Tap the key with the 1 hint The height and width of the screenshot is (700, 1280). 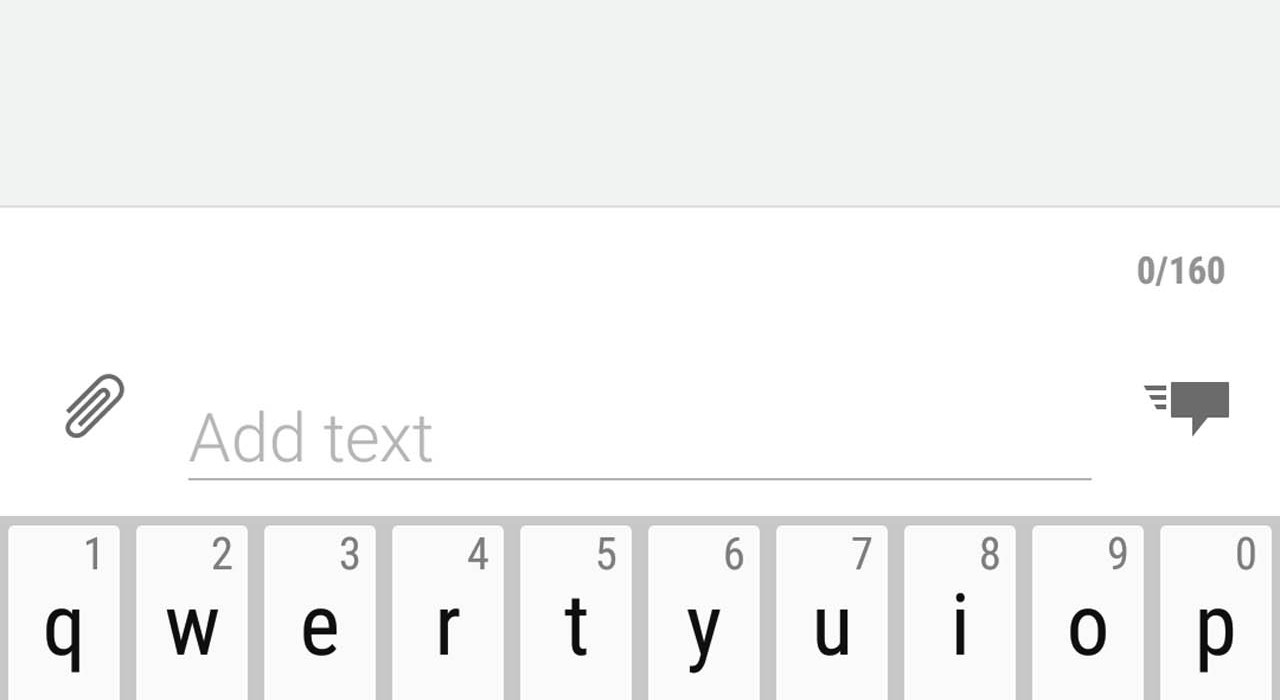(x=64, y=612)
